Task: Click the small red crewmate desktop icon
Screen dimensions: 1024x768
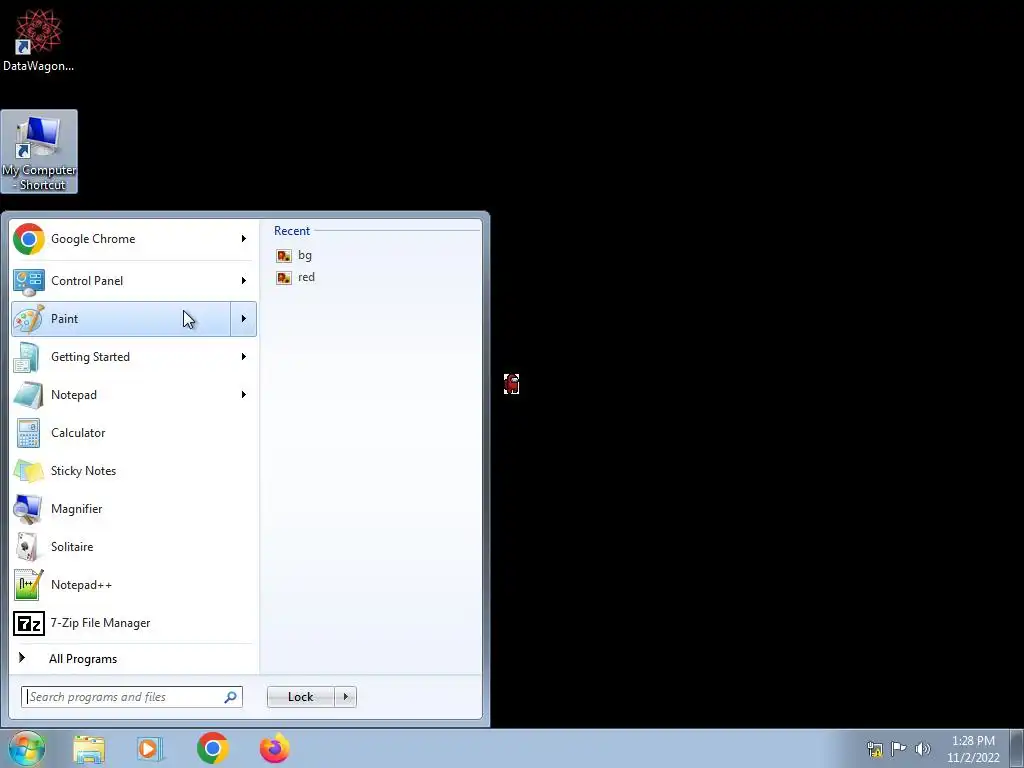Action: (x=511, y=383)
